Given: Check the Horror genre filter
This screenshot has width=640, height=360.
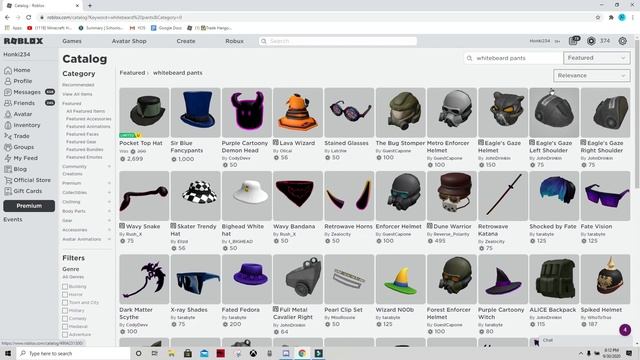Looking at the screenshot, I should pyautogui.click(x=65, y=295).
